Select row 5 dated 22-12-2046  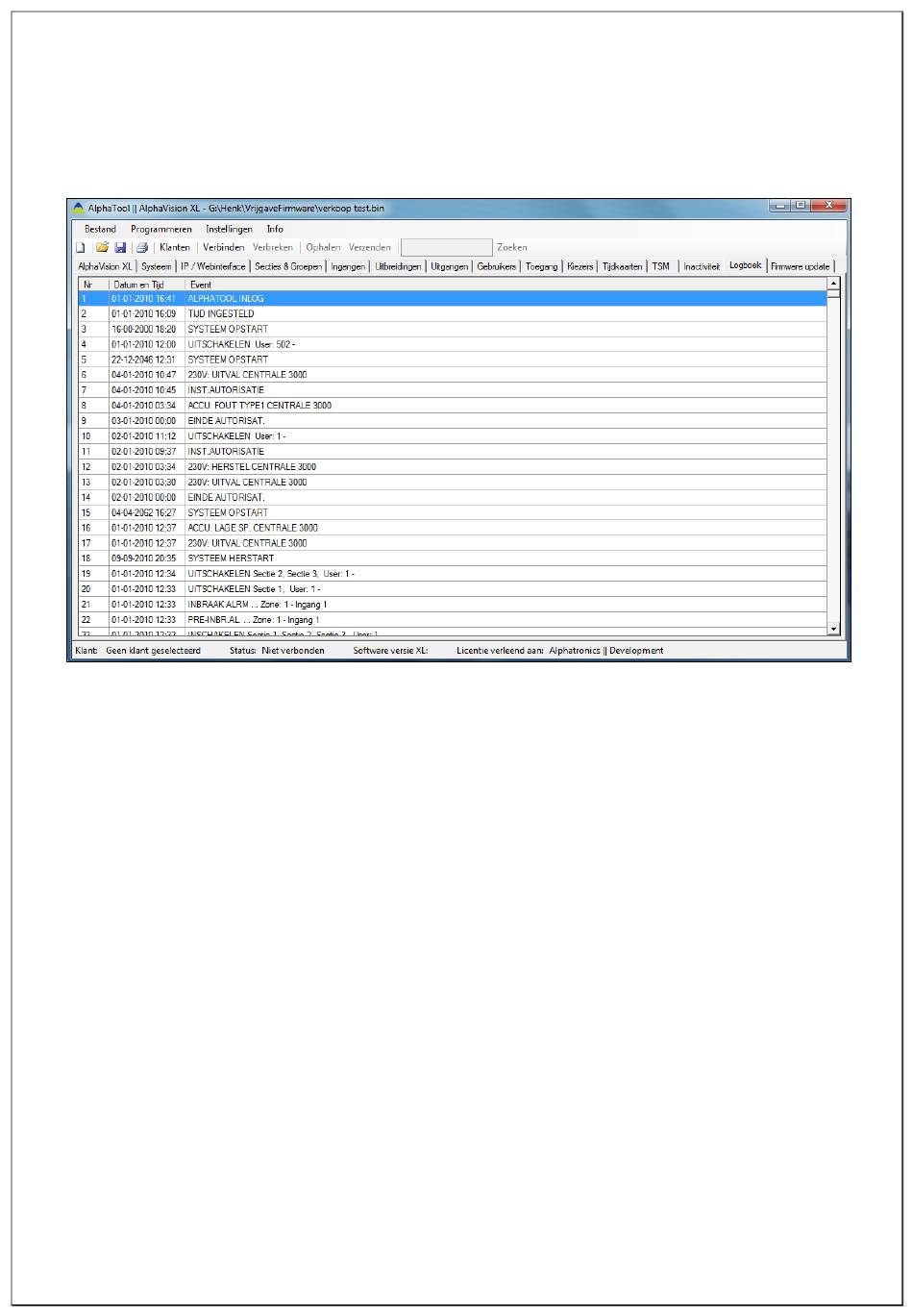coord(453,360)
